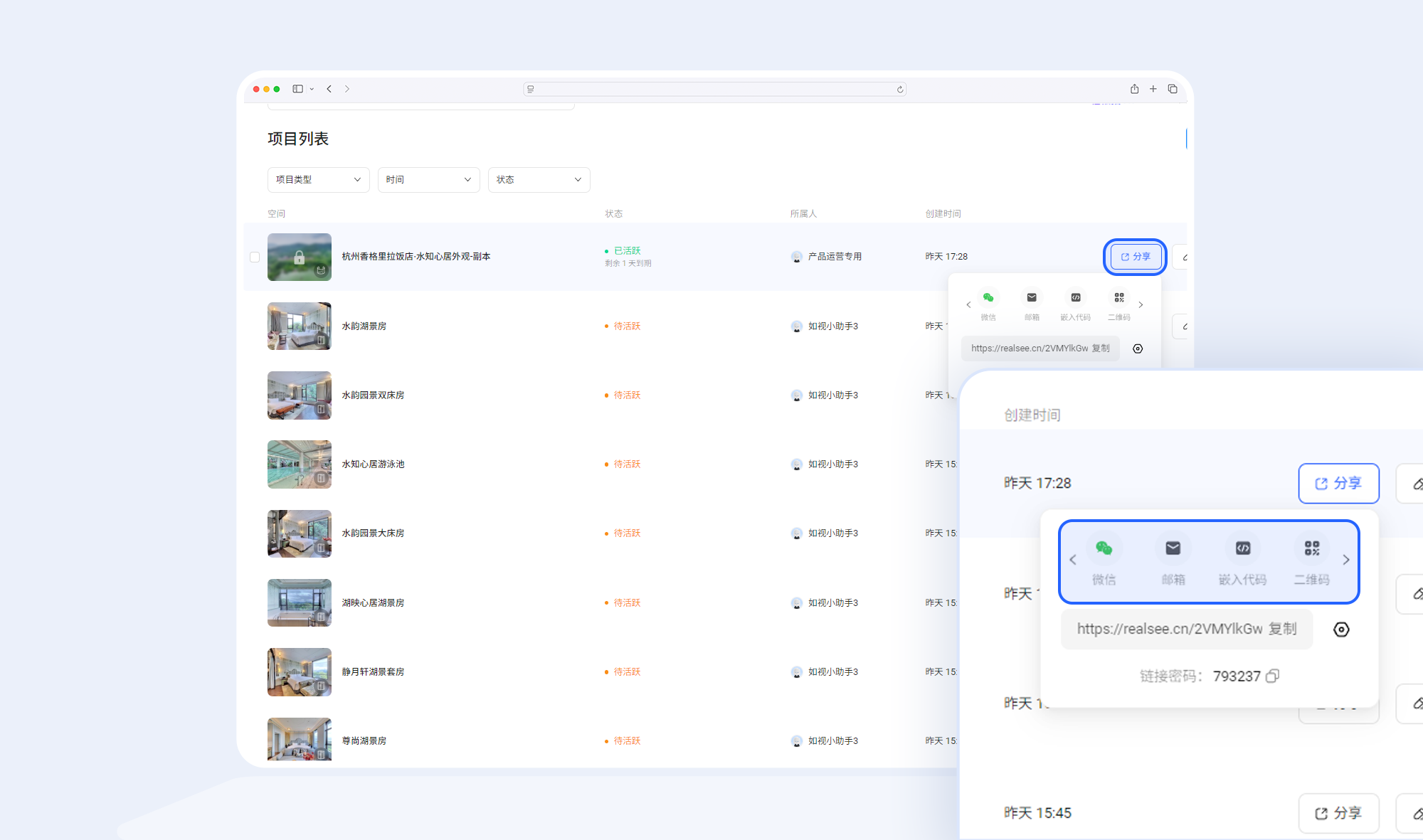Open the 项目类型 filter dropdown
The image size is (1423, 840).
point(318,179)
